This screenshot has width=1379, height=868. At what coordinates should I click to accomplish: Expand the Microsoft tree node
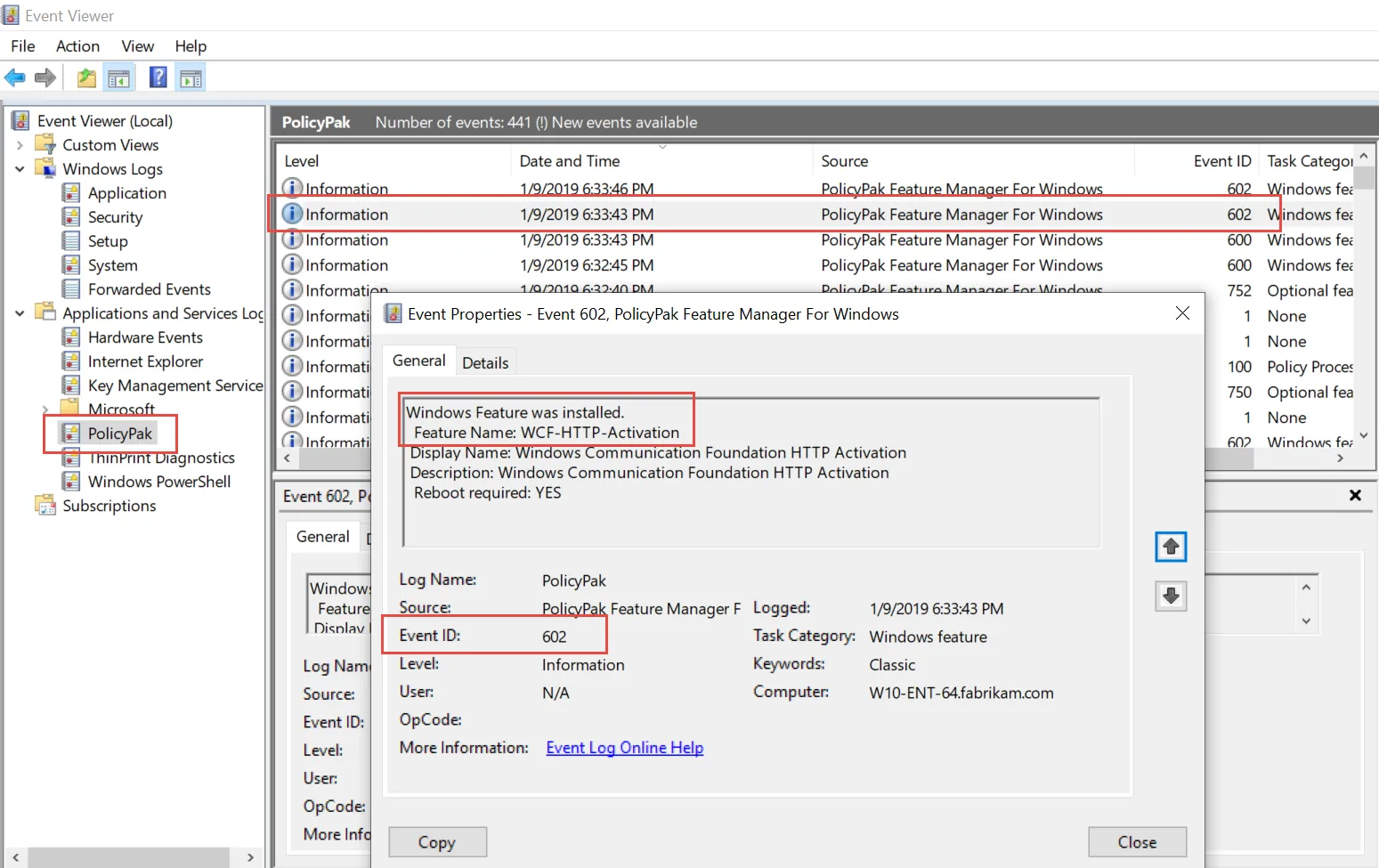coord(48,409)
